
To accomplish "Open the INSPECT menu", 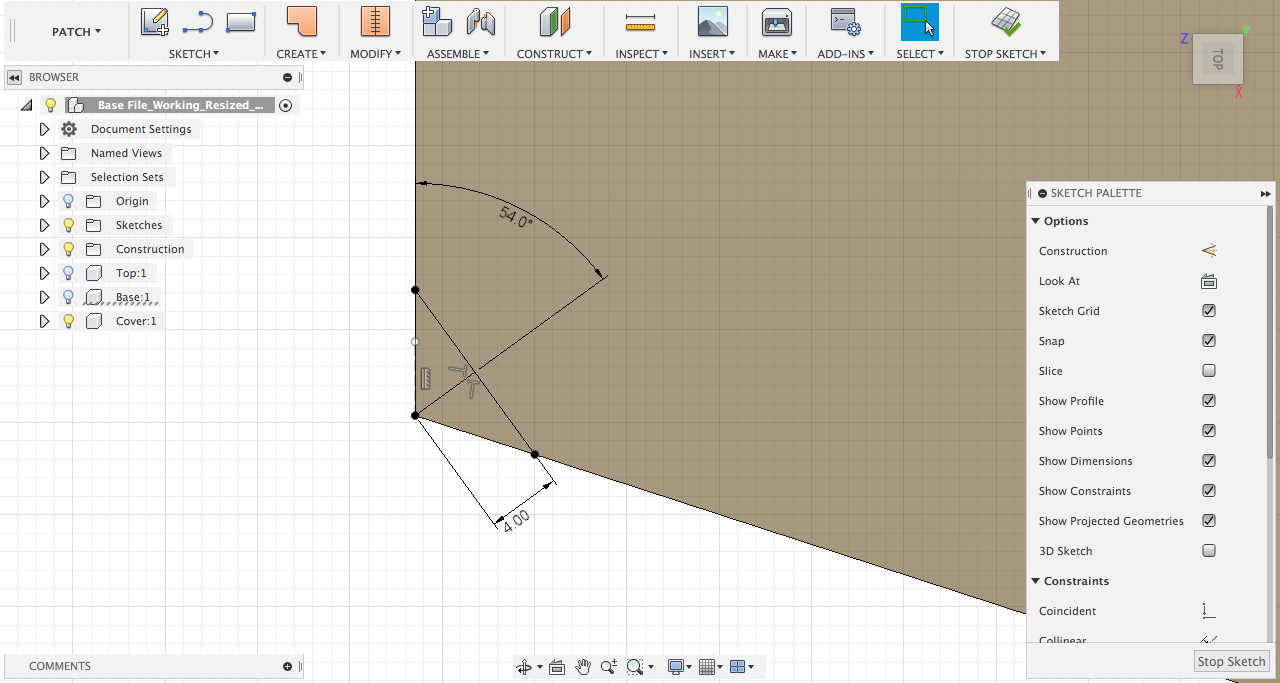I will [639, 54].
